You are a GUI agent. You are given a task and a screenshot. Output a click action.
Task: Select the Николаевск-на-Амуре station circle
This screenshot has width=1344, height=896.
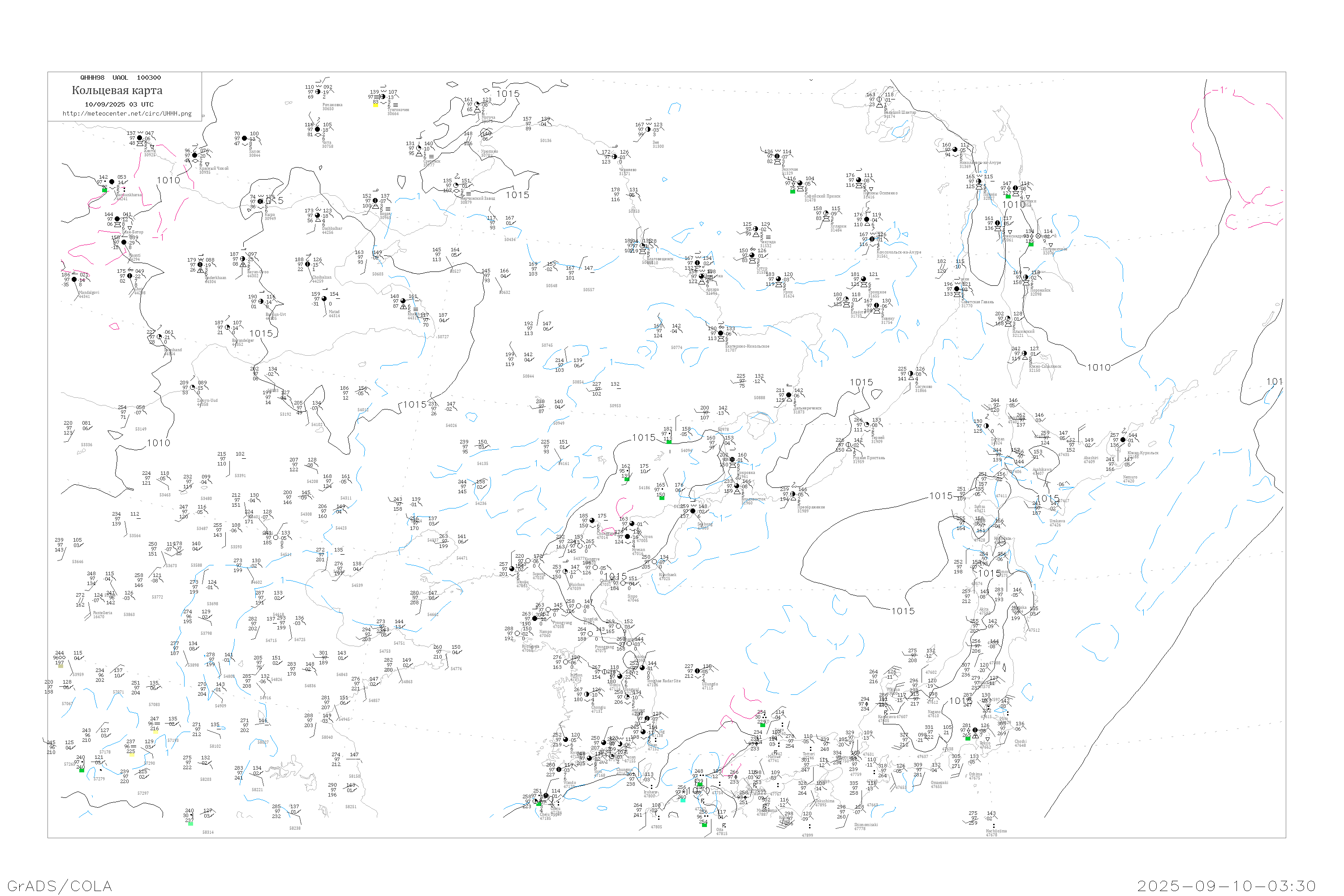point(955,150)
